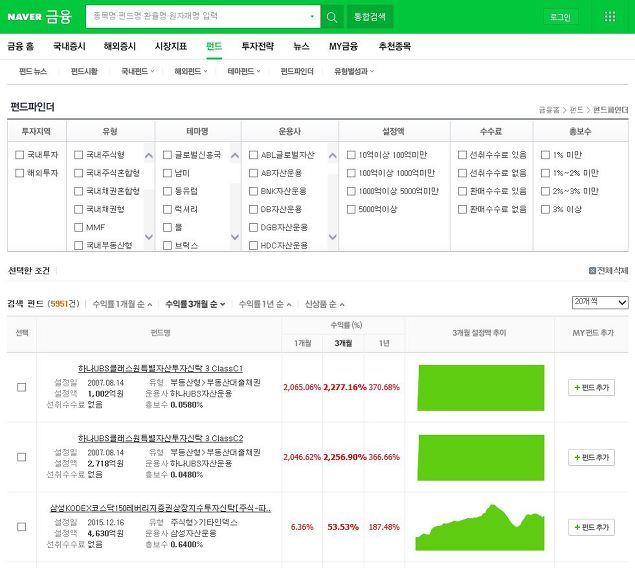Check the 1% 미만 checkbox
The width and height of the screenshot is (635, 568).
(546, 155)
